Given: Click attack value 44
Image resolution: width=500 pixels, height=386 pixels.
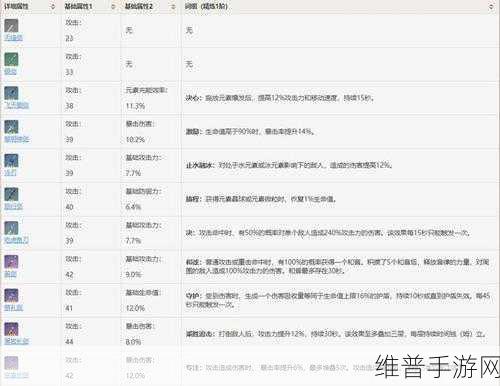Looking at the screenshot, I should (69, 342).
